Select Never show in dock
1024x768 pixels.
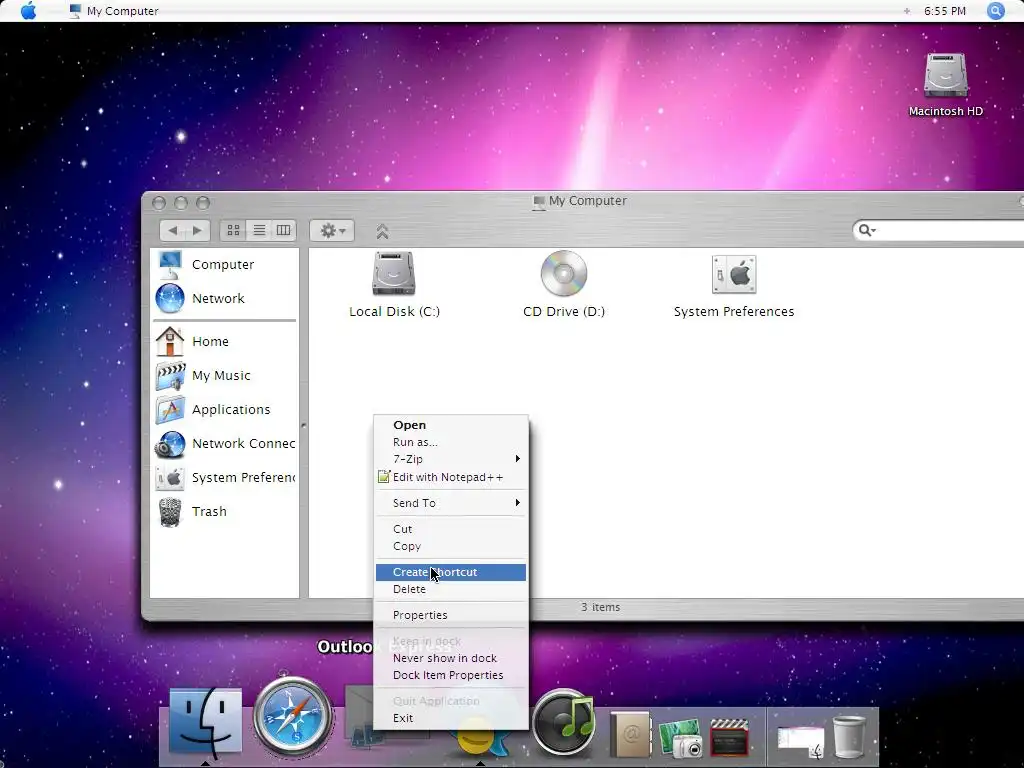click(x=451, y=658)
